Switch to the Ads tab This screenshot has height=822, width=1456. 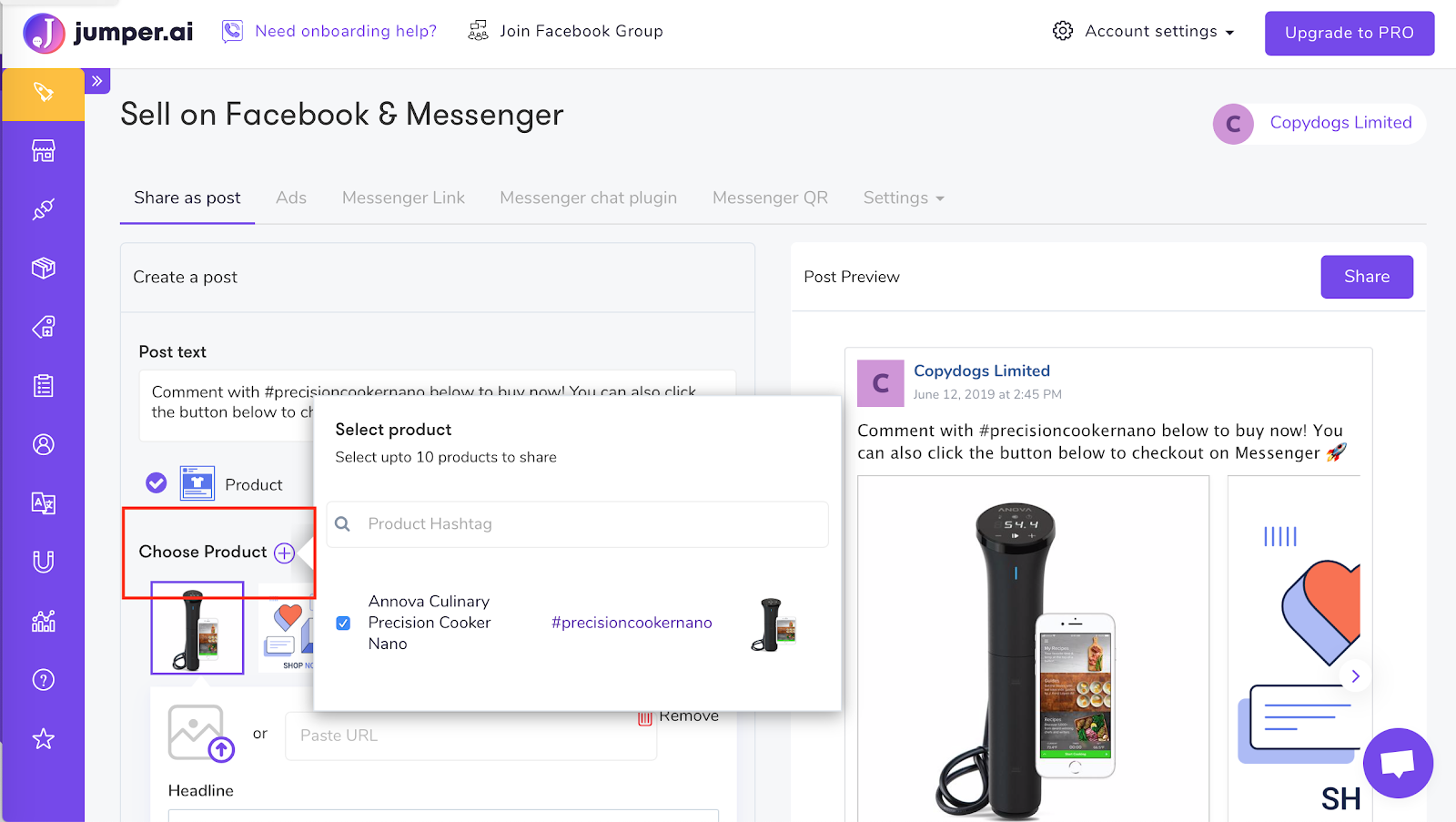click(291, 198)
